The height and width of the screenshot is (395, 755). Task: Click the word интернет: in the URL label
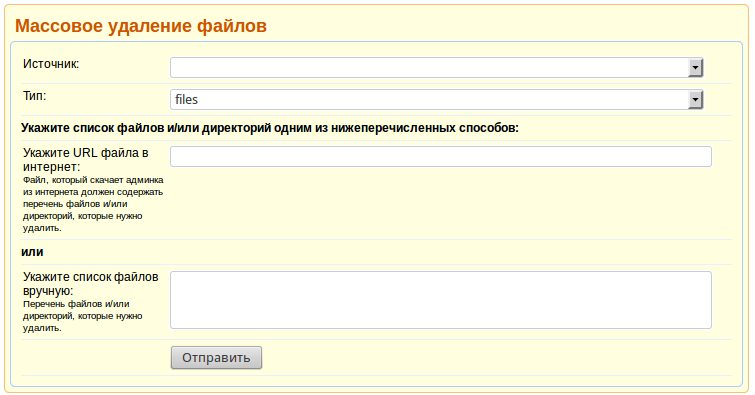coord(52,167)
